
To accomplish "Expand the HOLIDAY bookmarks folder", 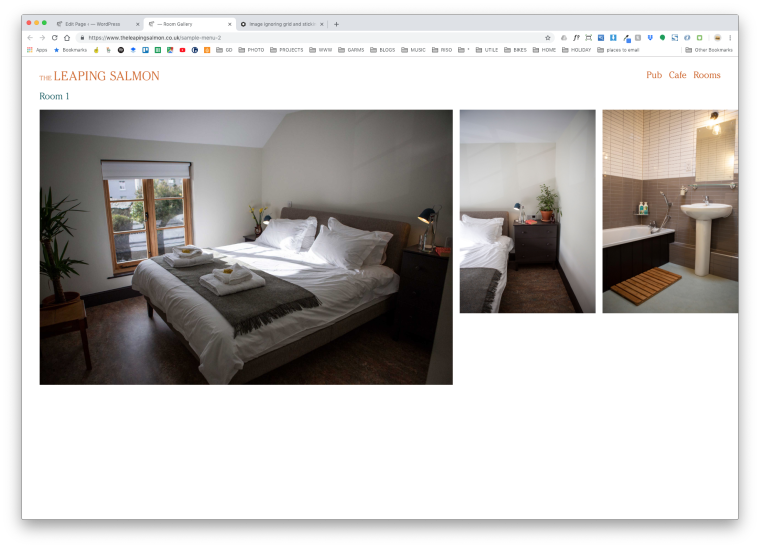I will tap(576, 49).
